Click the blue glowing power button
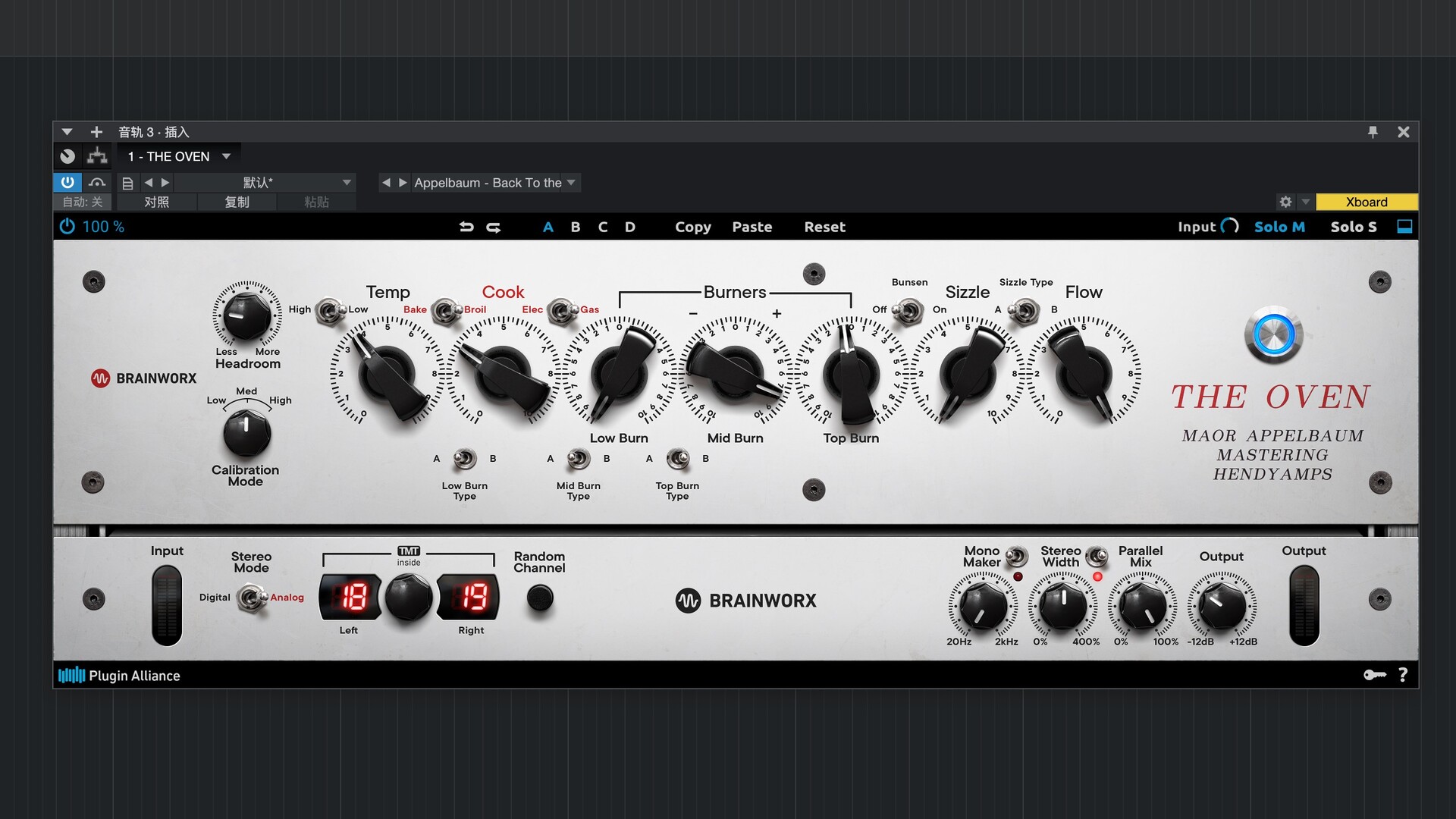This screenshot has width=1456, height=819. click(1273, 334)
